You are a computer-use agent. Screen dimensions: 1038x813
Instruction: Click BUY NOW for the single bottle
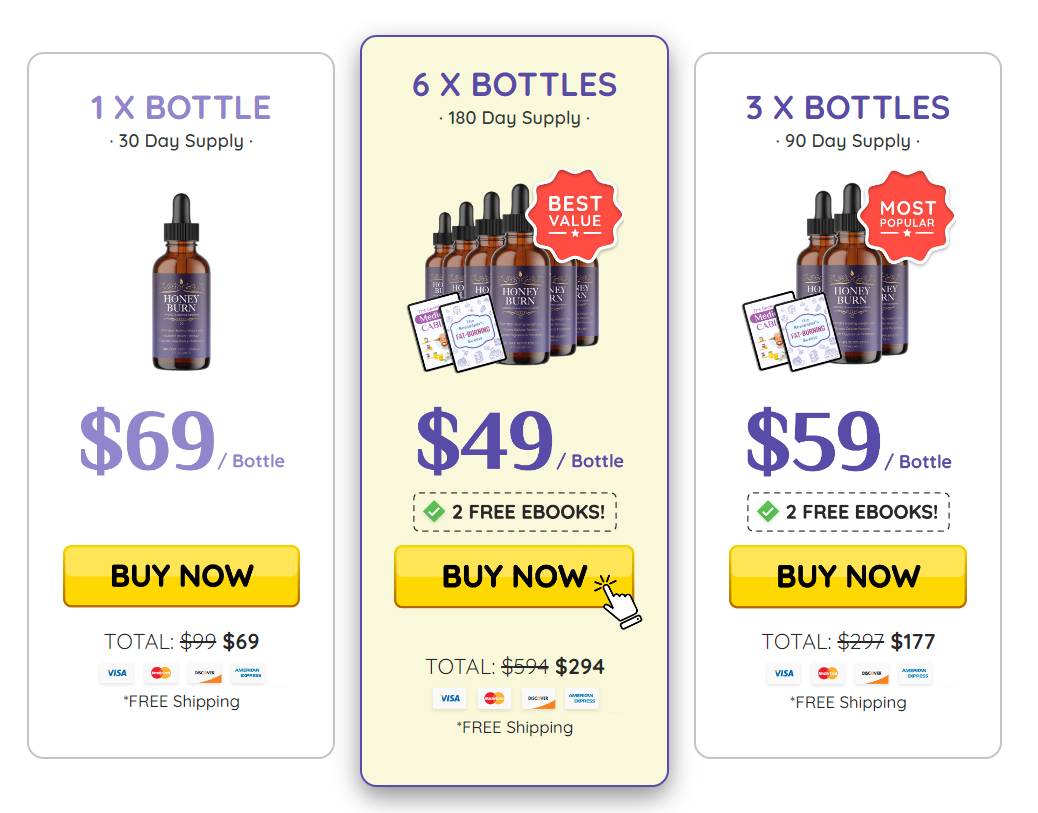click(181, 576)
